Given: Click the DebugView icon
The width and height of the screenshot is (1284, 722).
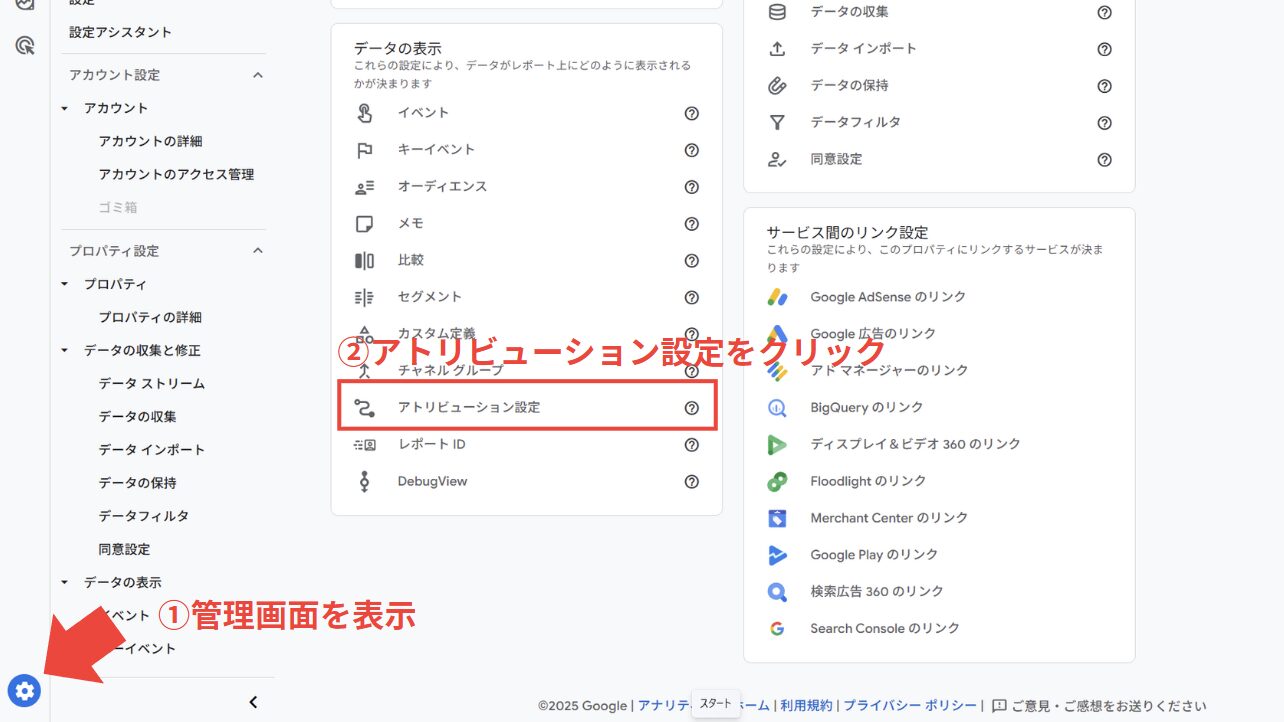Looking at the screenshot, I should [x=364, y=481].
